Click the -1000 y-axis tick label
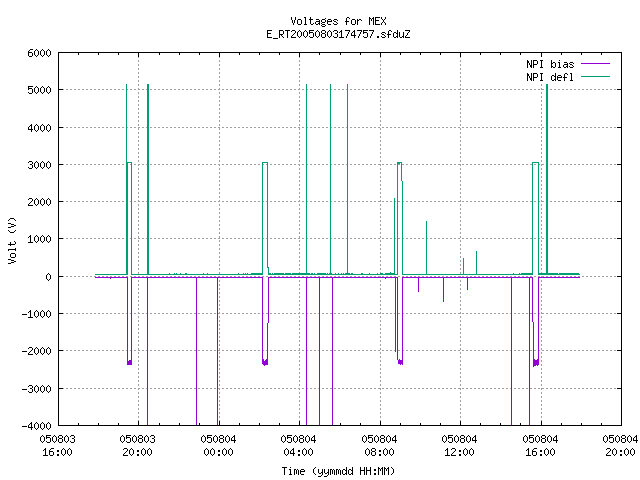Image resolution: width=640 pixels, height=480 pixels. [x=36, y=314]
